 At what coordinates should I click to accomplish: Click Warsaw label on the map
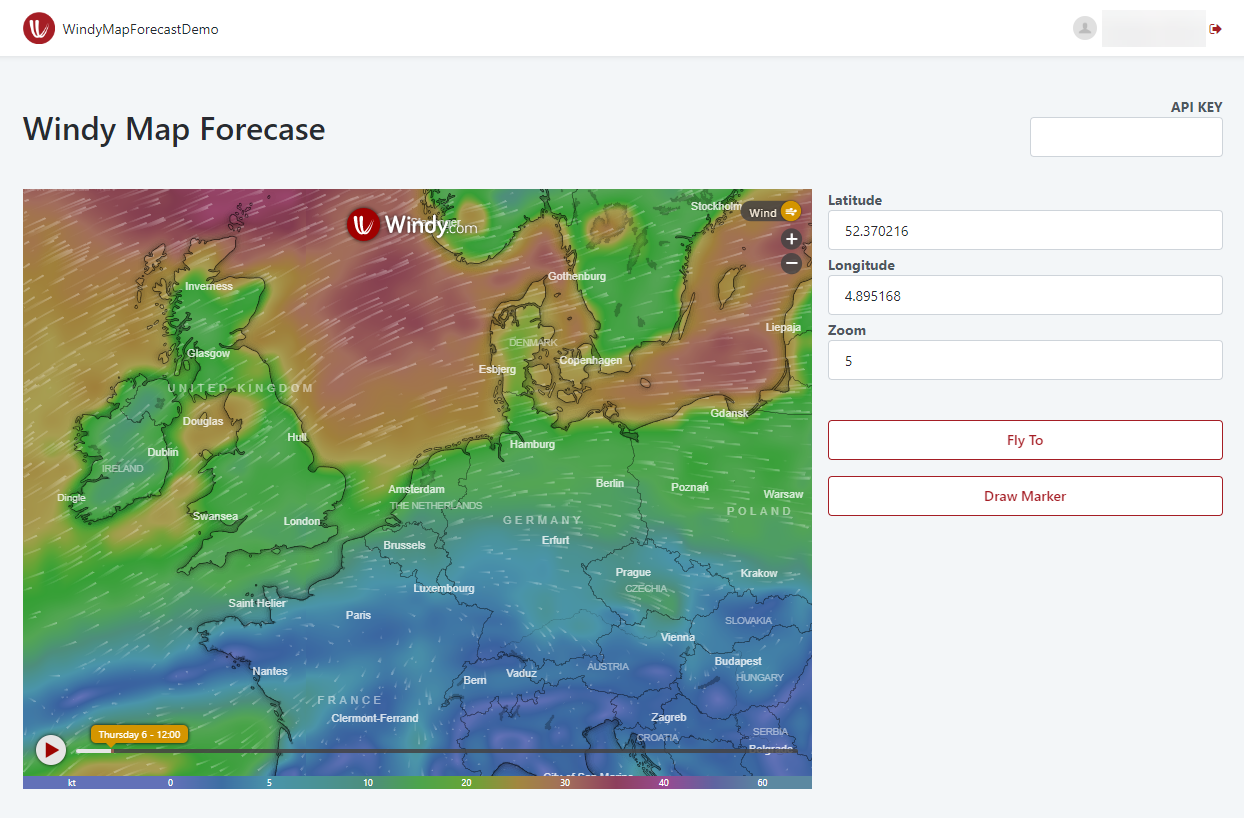click(783, 494)
